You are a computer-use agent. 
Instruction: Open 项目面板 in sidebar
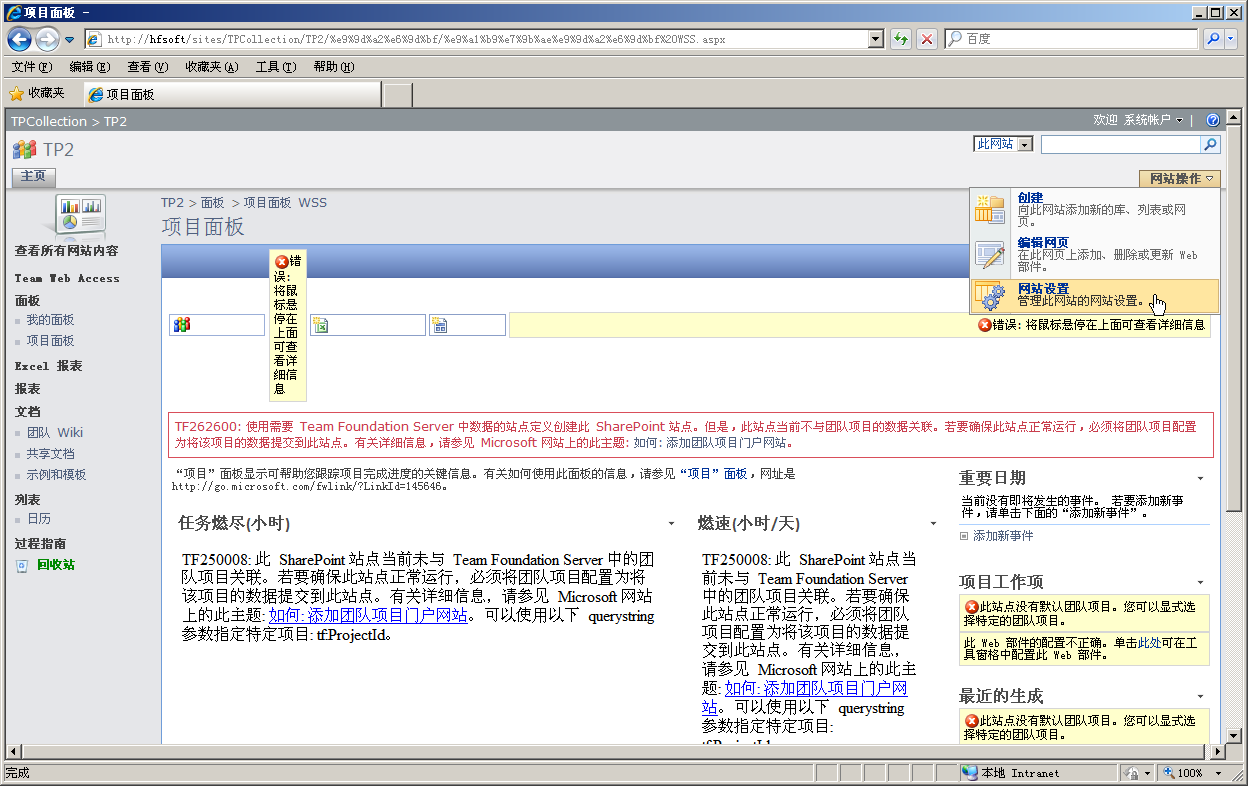[x=50, y=341]
